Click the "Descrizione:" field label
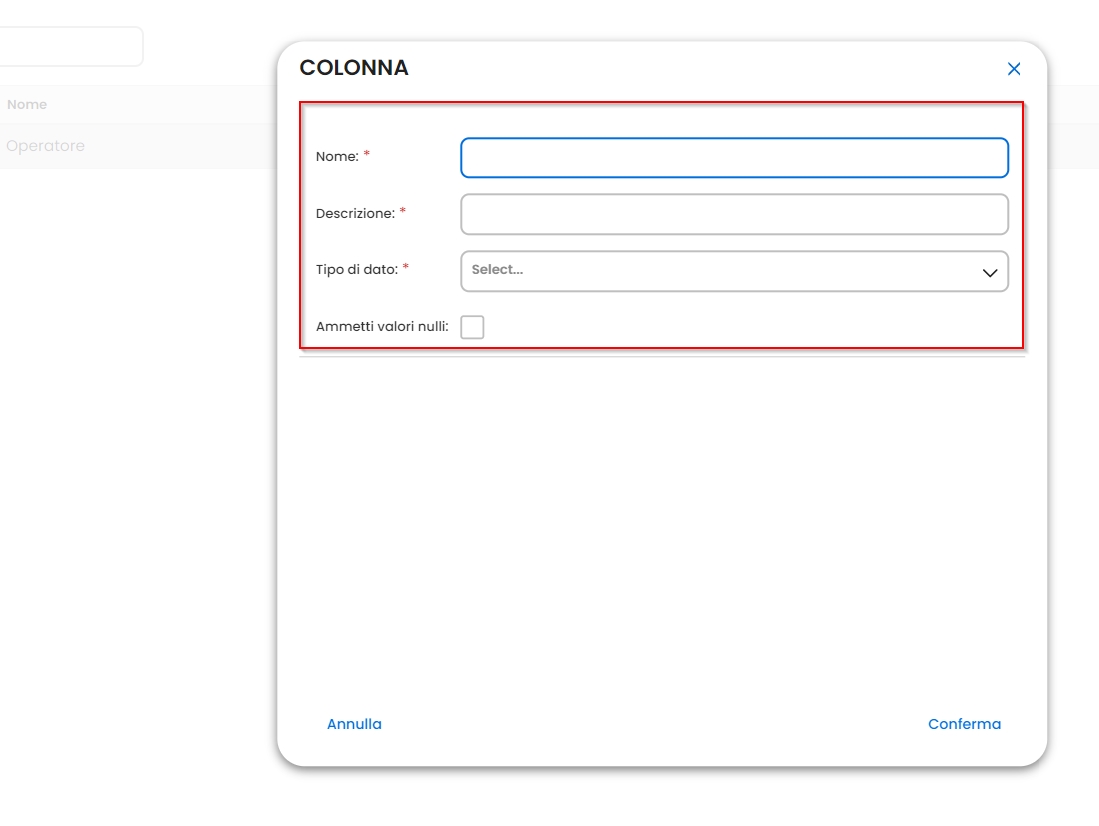Viewport: 1099px width, 826px height. pyautogui.click(x=355, y=213)
